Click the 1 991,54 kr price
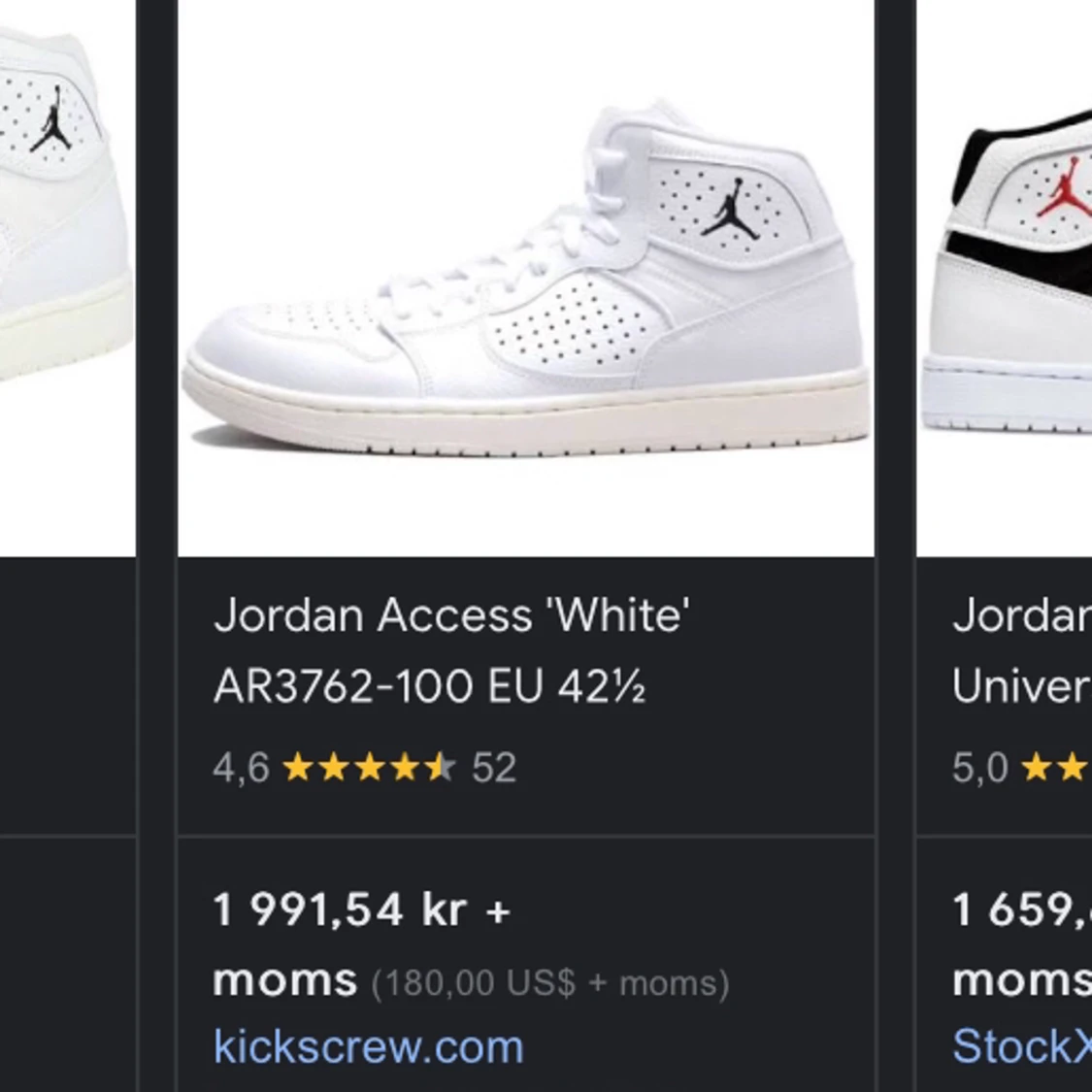 click(359, 910)
